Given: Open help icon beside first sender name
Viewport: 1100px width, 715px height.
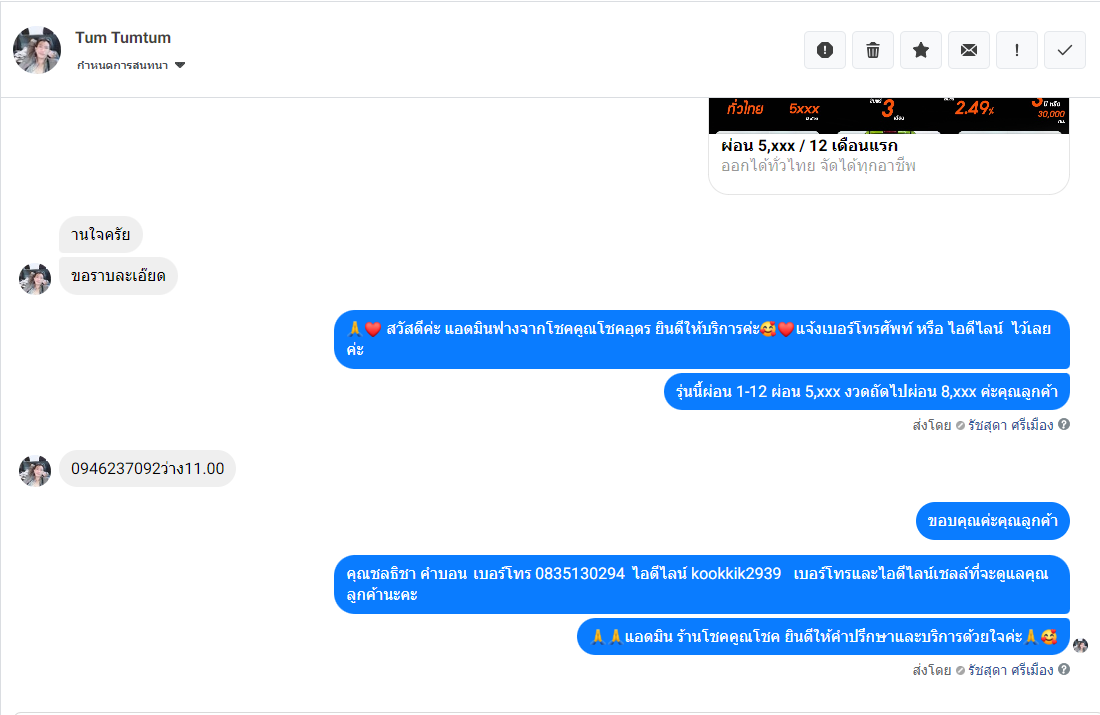Looking at the screenshot, I should click(1064, 425).
